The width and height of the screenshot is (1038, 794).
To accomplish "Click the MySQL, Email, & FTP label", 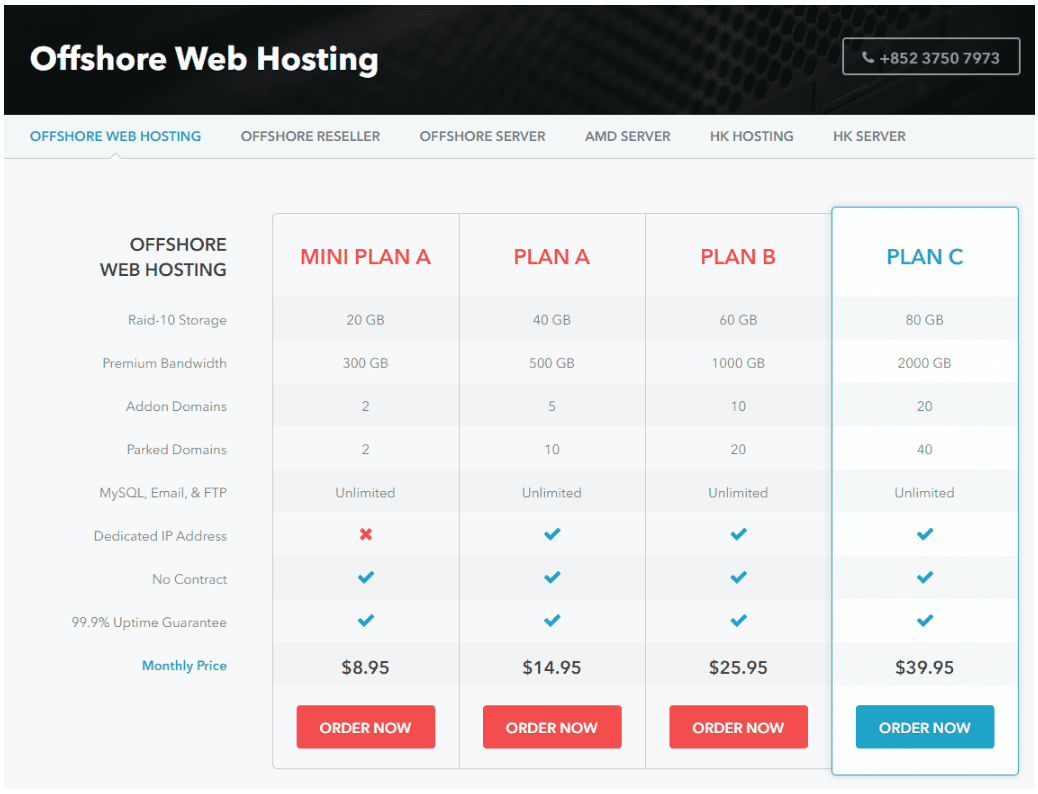I will (163, 493).
